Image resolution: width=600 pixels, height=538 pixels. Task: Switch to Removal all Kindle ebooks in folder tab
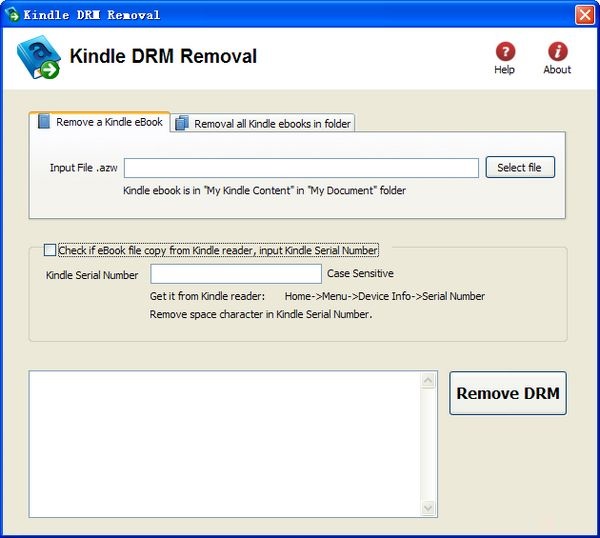[x=263, y=123]
